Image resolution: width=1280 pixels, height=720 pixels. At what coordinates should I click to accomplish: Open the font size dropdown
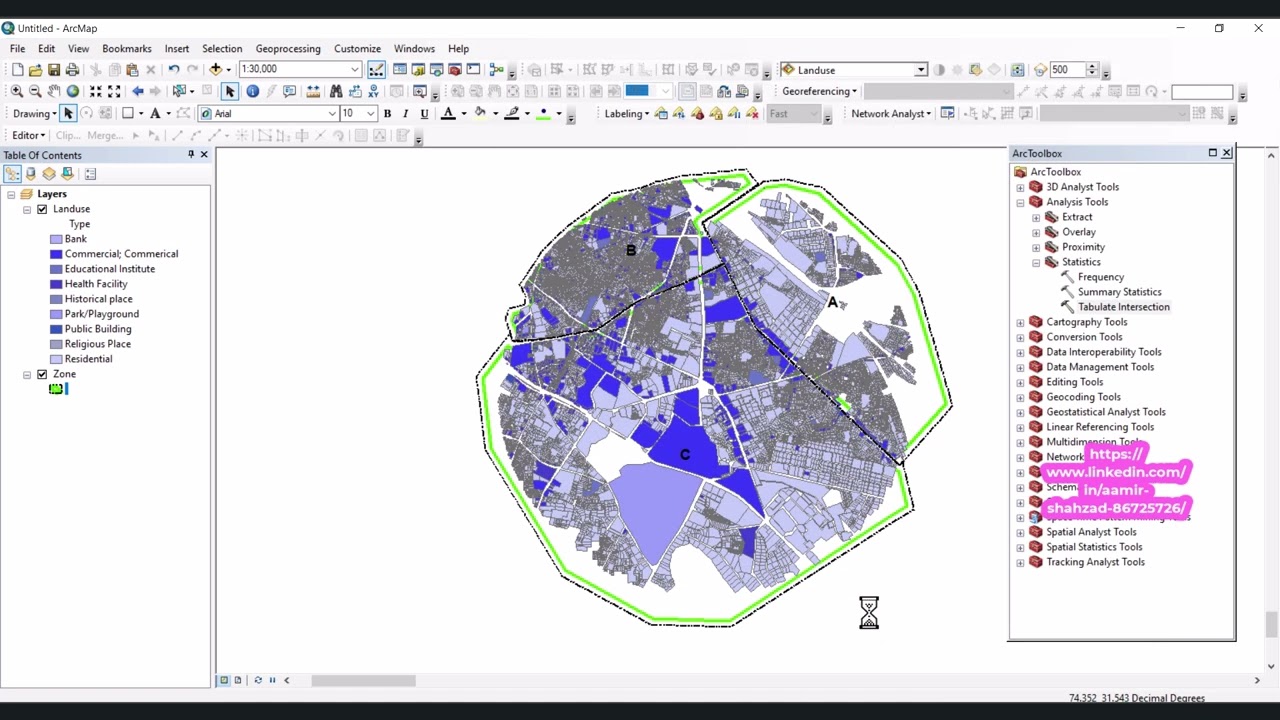(371, 114)
